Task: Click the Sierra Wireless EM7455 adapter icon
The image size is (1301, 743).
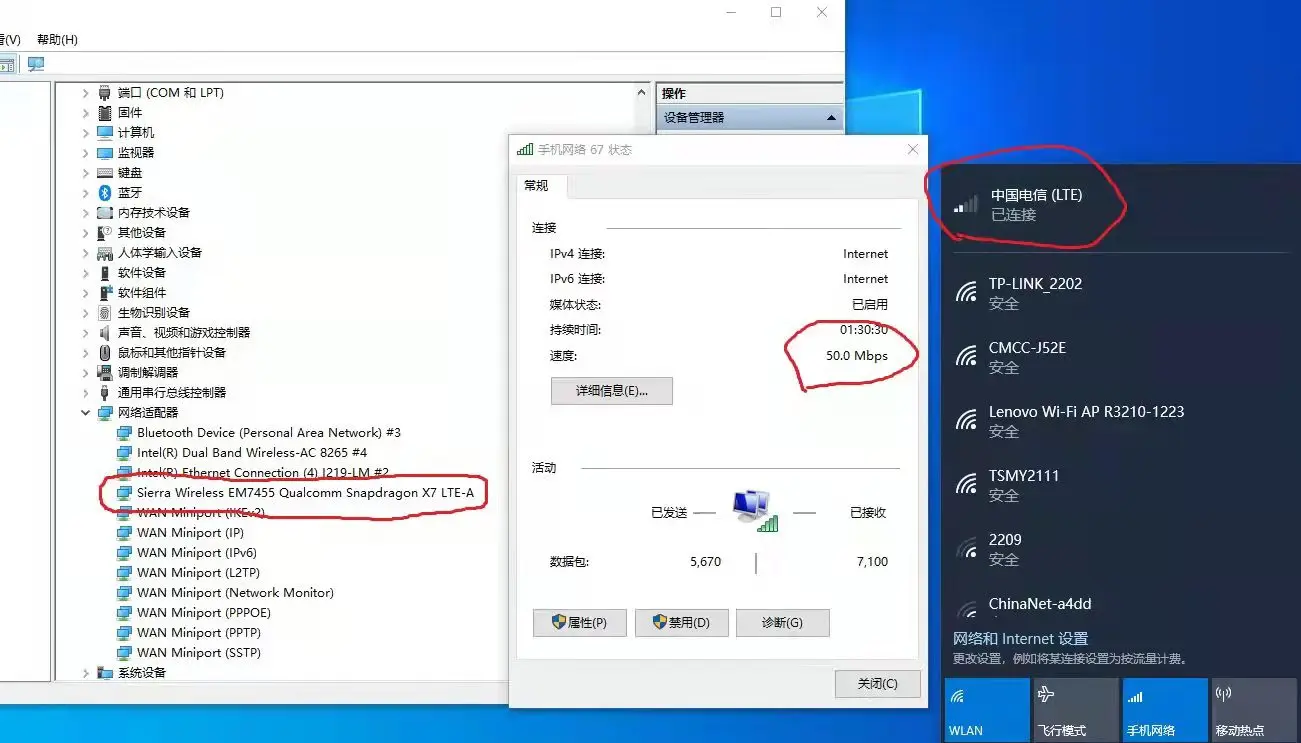Action: coord(124,493)
